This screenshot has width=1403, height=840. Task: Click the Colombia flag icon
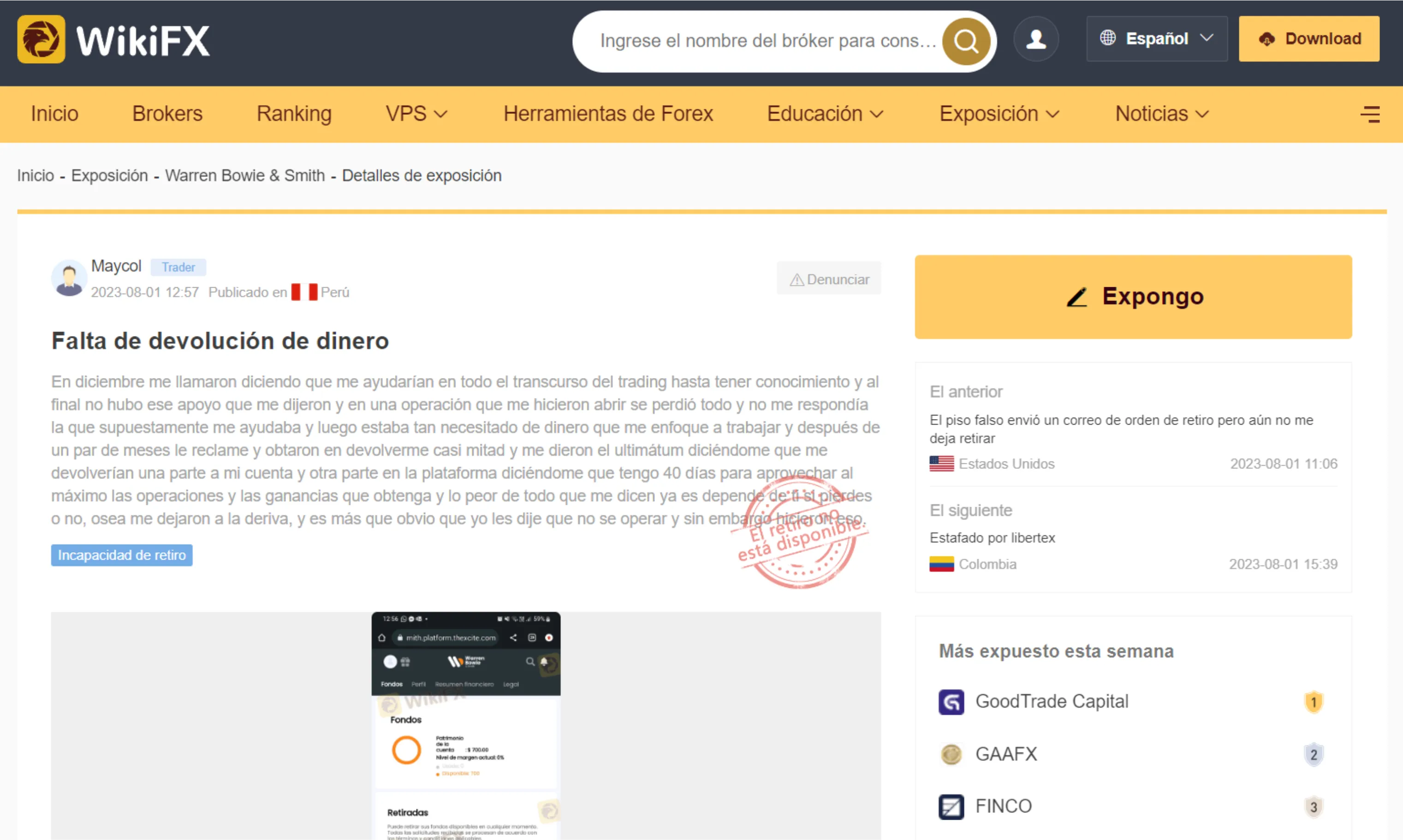point(942,564)
